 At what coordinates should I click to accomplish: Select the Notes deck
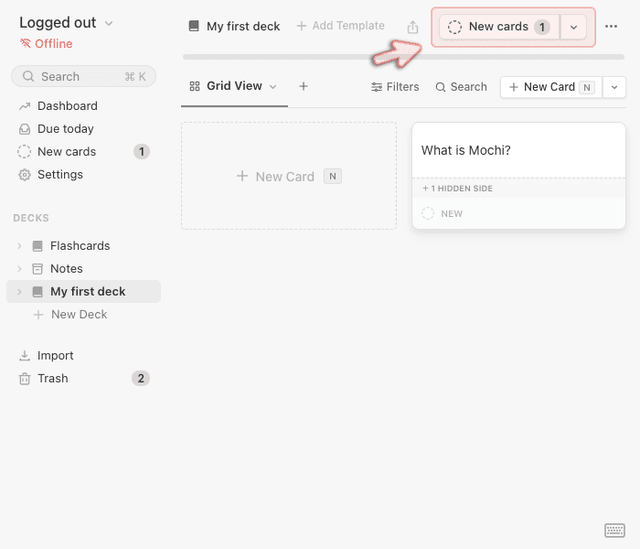click(67, 269)
